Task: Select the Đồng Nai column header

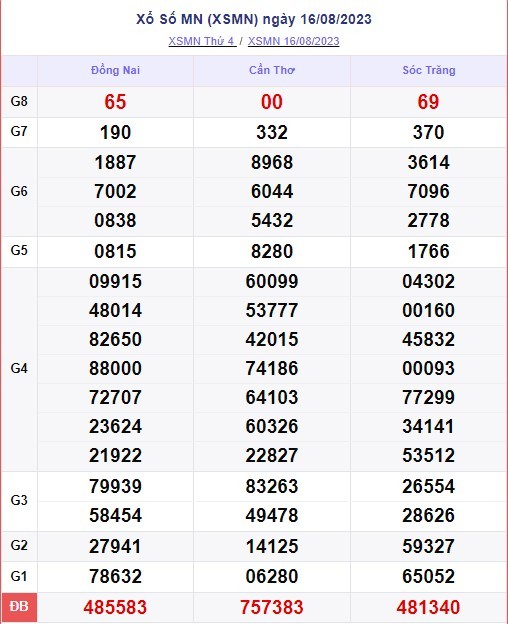Action: [x=115, y=70]
